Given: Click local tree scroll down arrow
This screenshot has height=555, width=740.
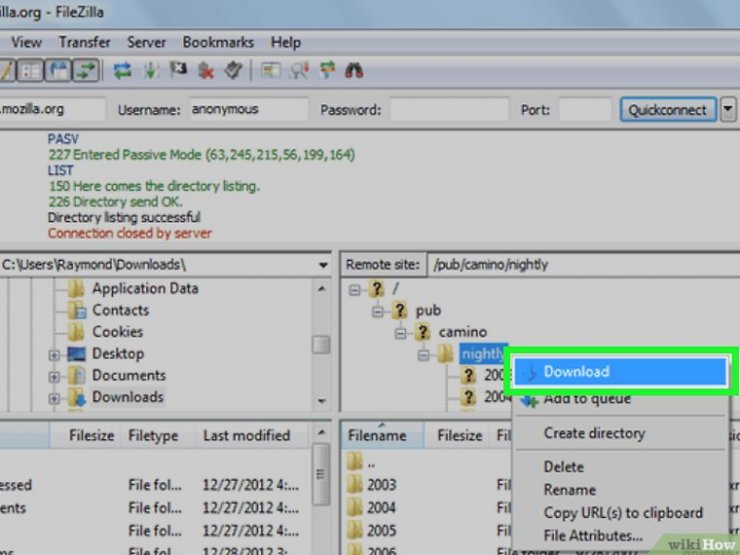Looking at the screenshot, I should (321, 401).
